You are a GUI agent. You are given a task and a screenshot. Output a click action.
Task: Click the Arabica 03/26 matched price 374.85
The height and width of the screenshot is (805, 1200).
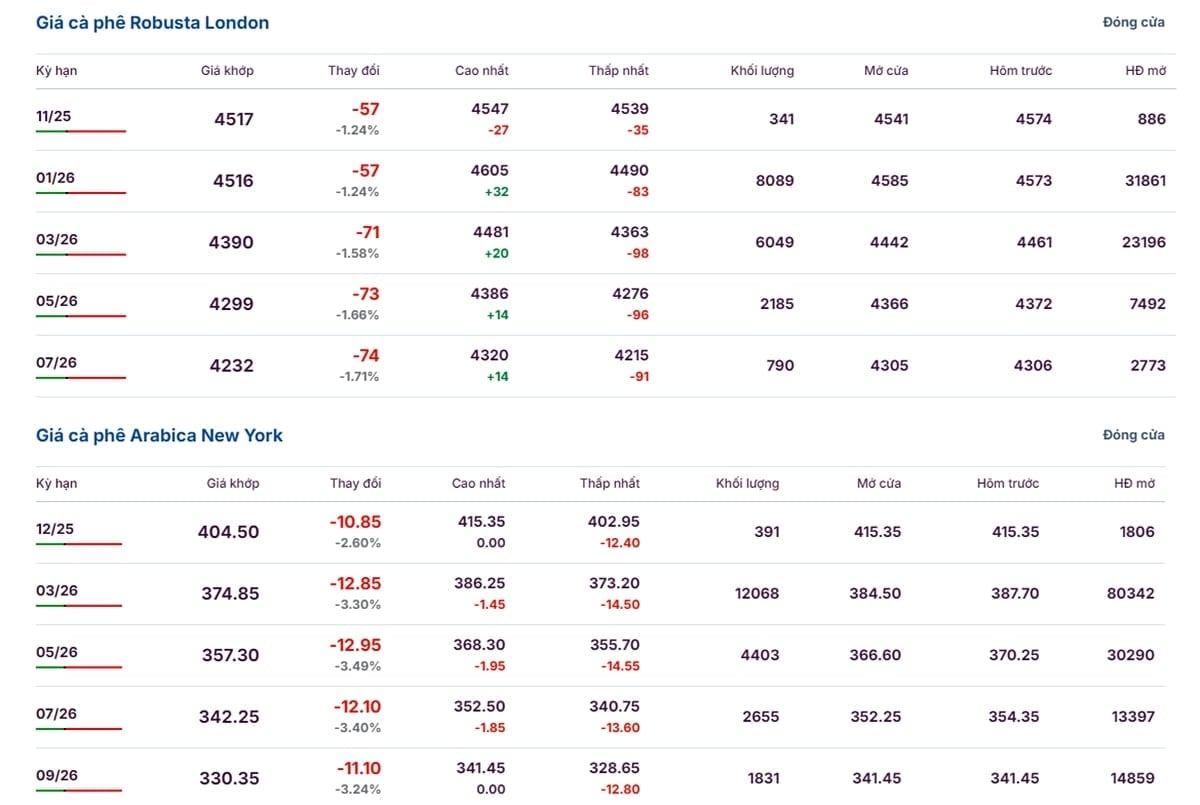tap(229, 593)
